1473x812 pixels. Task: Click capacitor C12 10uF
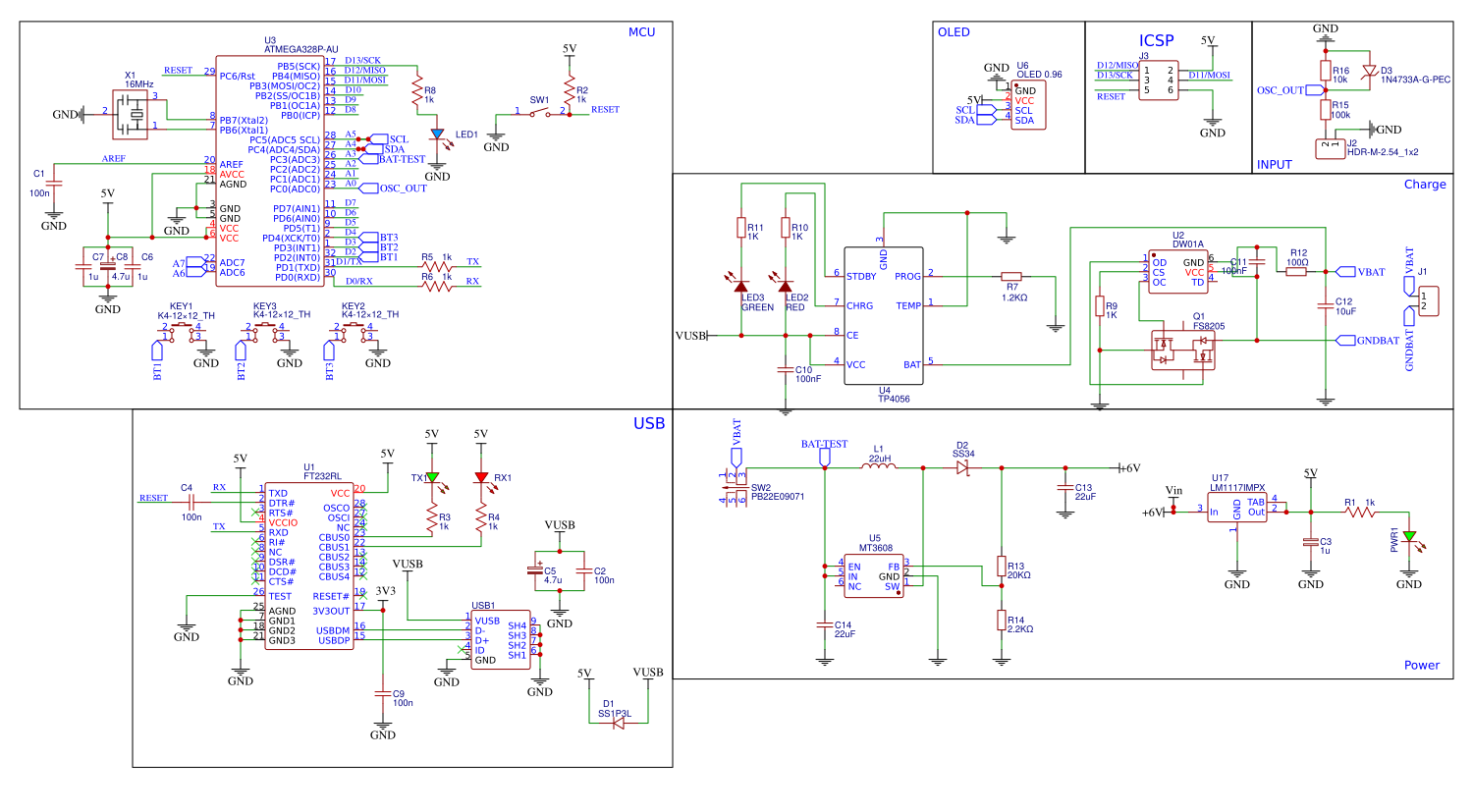[1326, 305]
